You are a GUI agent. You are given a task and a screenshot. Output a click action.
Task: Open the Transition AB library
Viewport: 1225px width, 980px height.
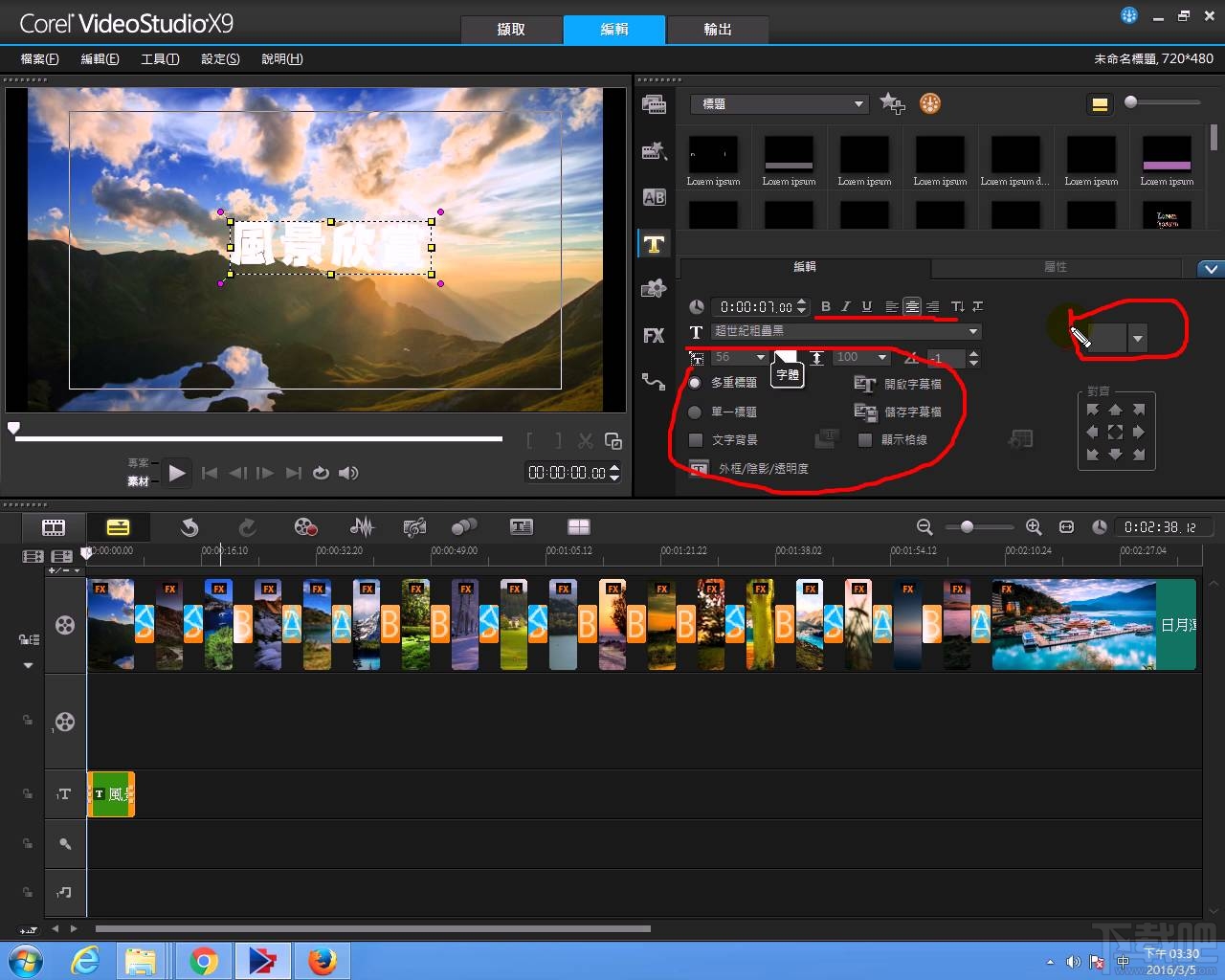pos(654,197)
